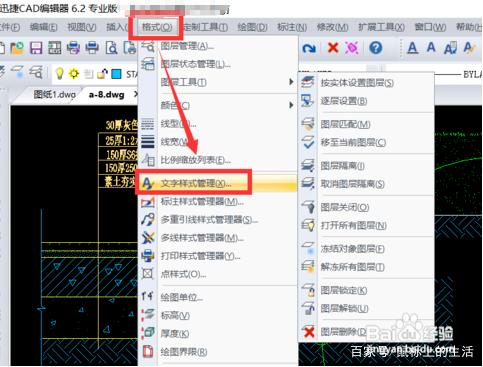Select 取消图层隔离(S) unisolate layers

coord(352,184)
